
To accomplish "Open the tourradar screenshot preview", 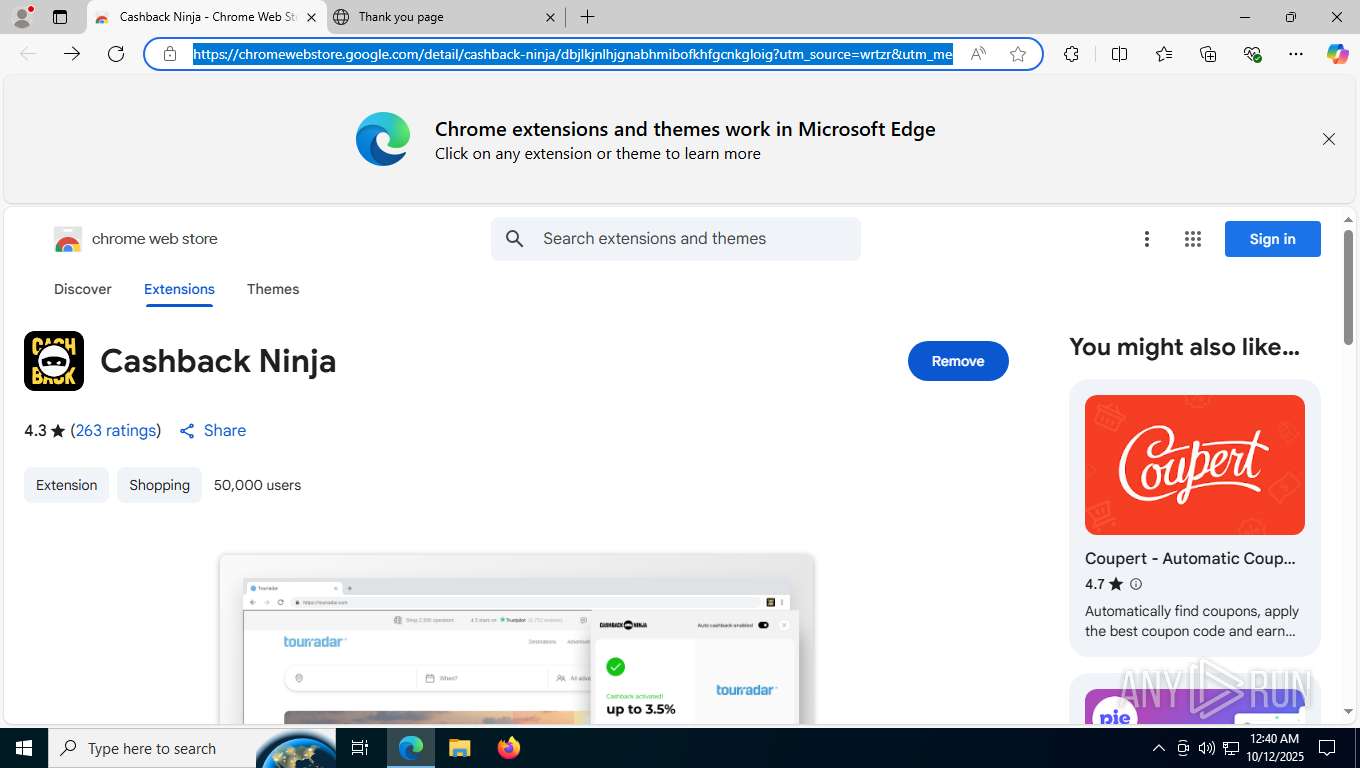I will point(517,639).
